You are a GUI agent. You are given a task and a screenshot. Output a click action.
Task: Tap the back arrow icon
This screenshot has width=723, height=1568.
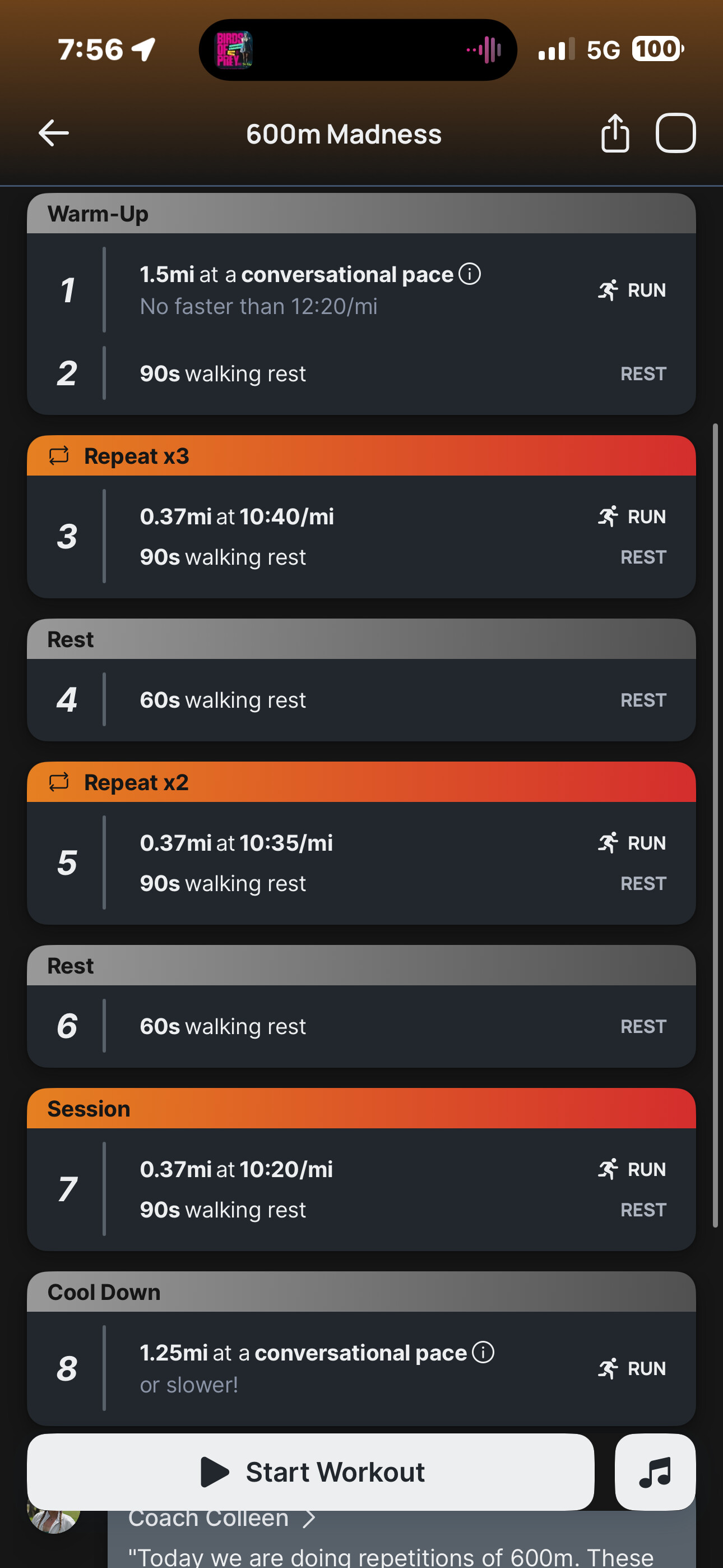pos(54,133)
